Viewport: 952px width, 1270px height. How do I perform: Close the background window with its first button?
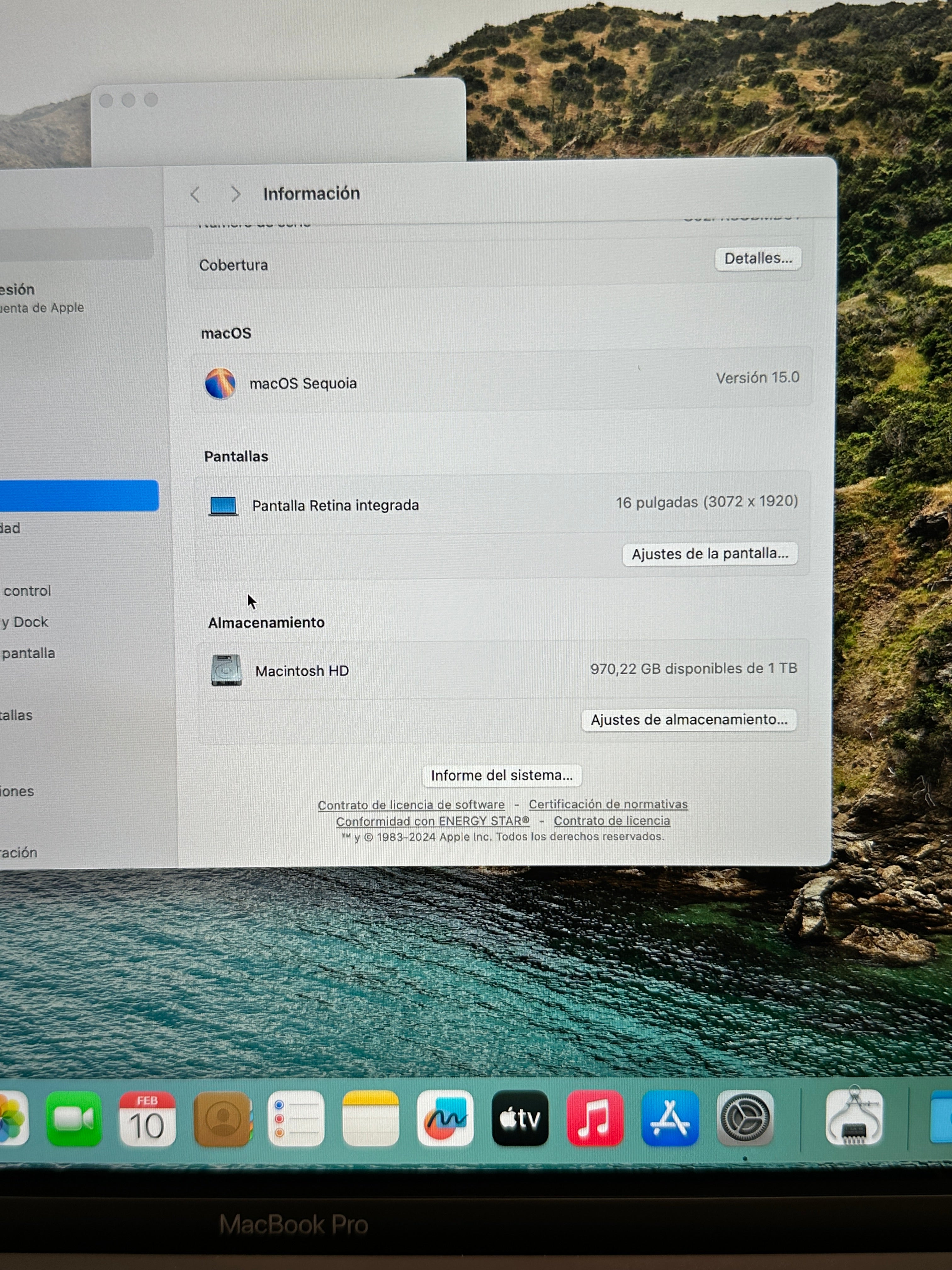tap(106, 100)
